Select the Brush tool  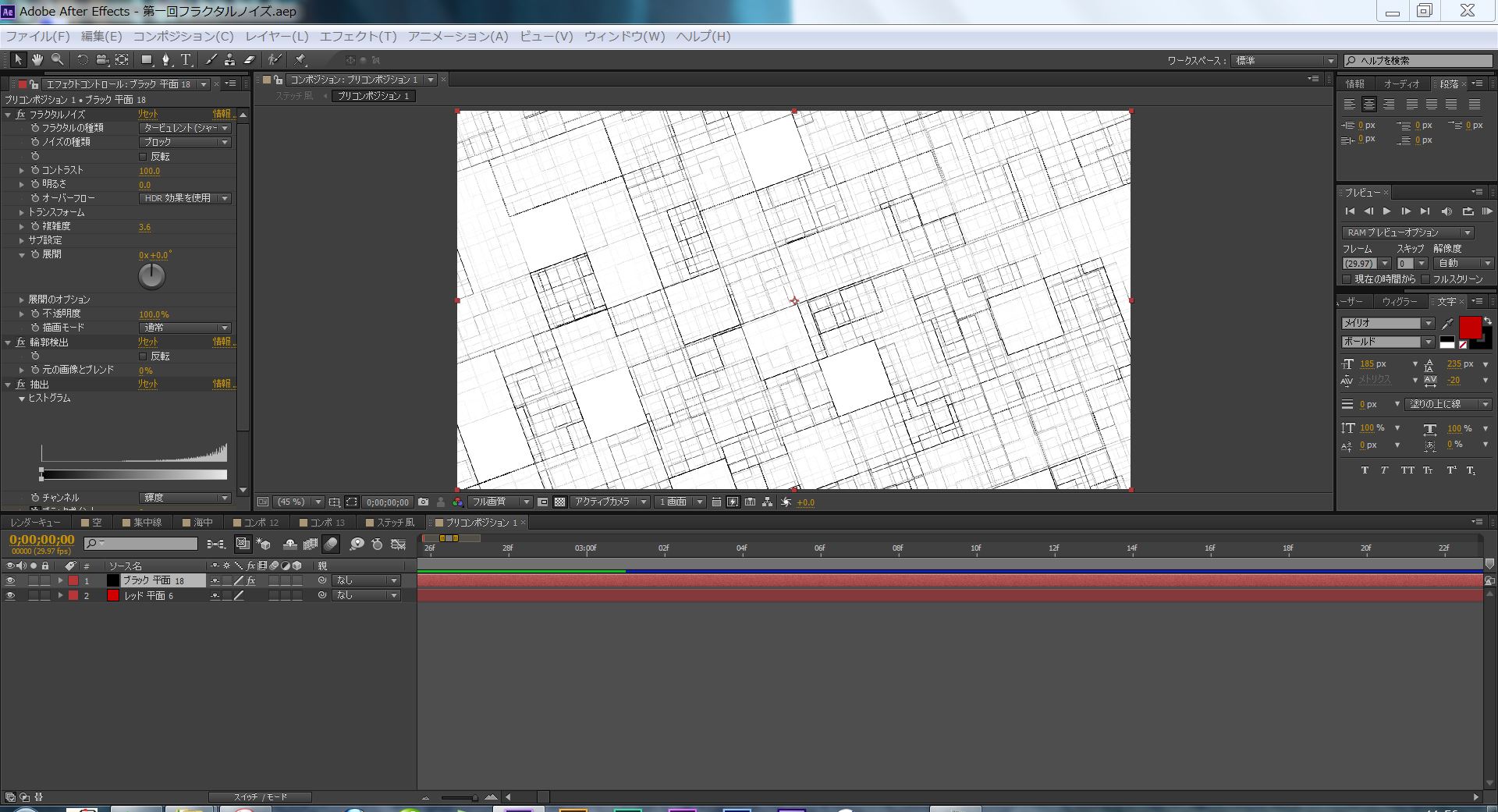pos(211,60)
